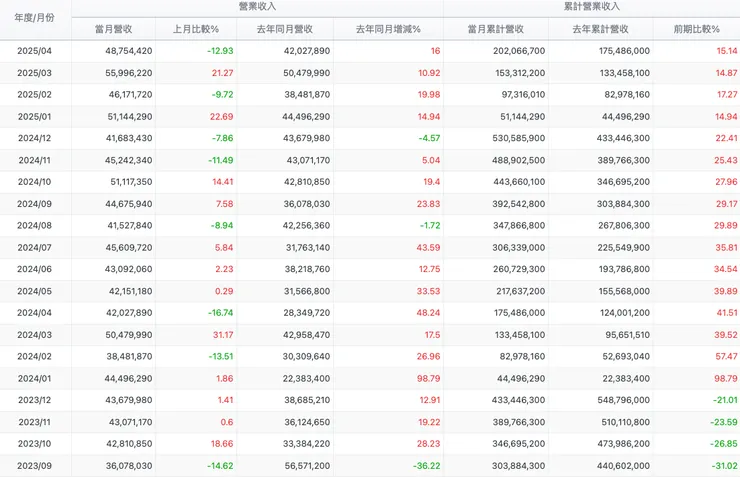Click last-year revenue value 38,481,870 in the 2025/02 row
This screenshot has width=740, height=477.
tap(307, 94)
